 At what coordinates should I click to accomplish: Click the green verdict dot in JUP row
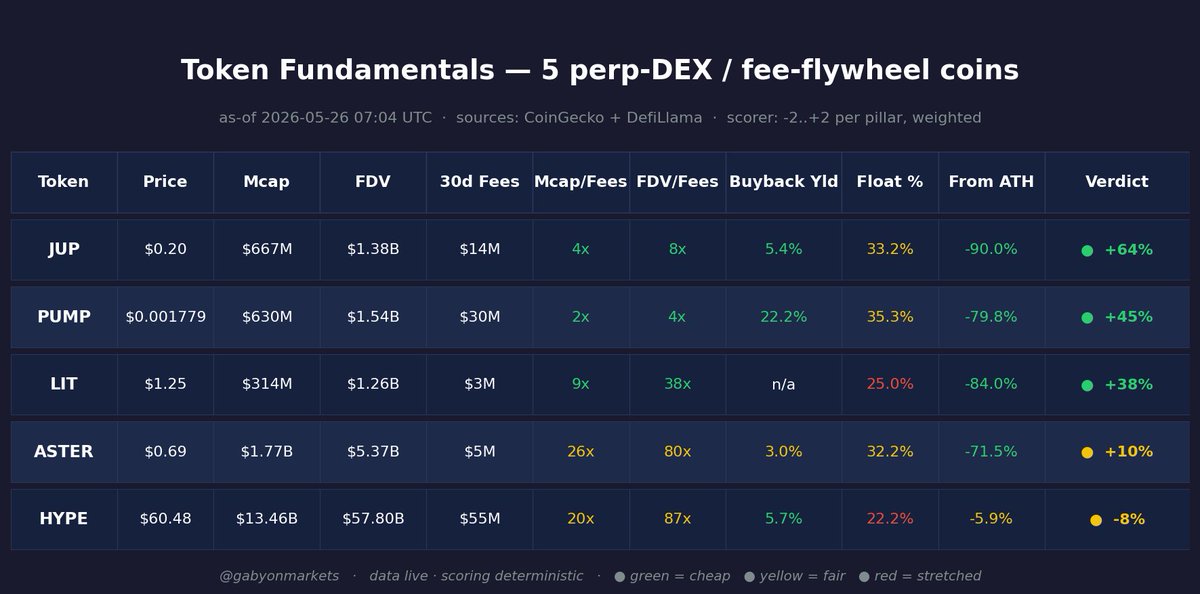point(1087,250)
